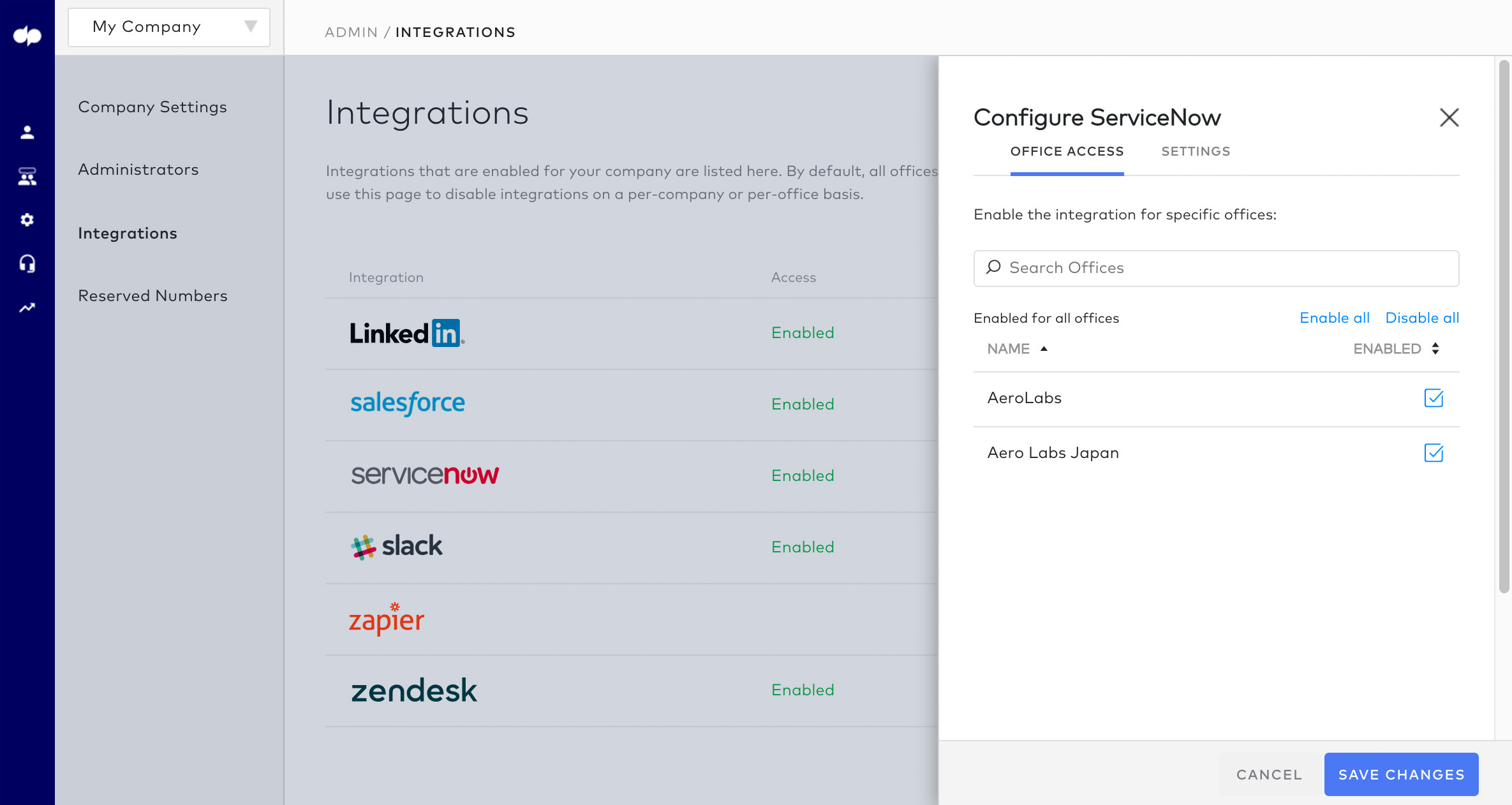Open Administrators menu item
1512x805 pixels.
pos(138,170)
